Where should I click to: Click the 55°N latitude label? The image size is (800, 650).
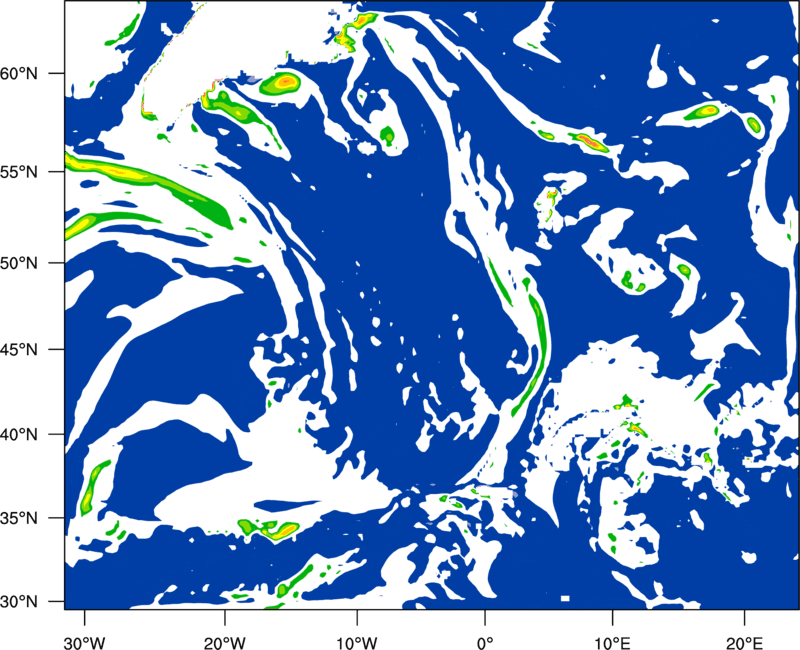tap(19, 172)
